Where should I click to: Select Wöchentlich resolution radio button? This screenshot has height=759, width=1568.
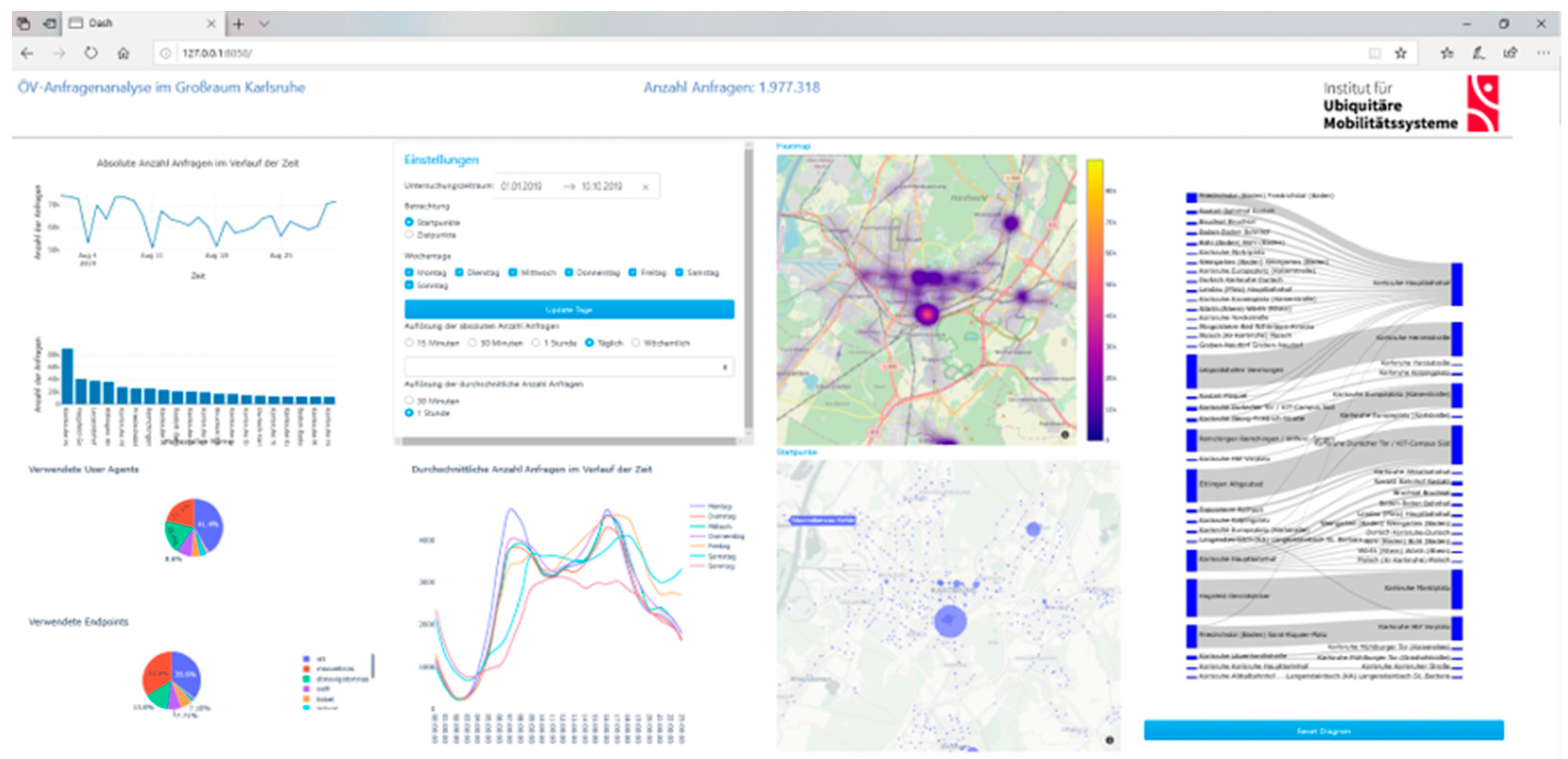coord(636,343)
